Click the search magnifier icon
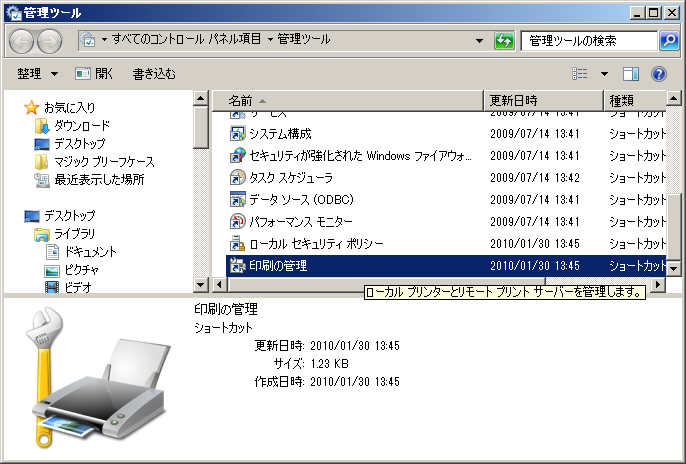Image resolution: width=686 pixels, height=464 pixels. [x=669, y=41]
